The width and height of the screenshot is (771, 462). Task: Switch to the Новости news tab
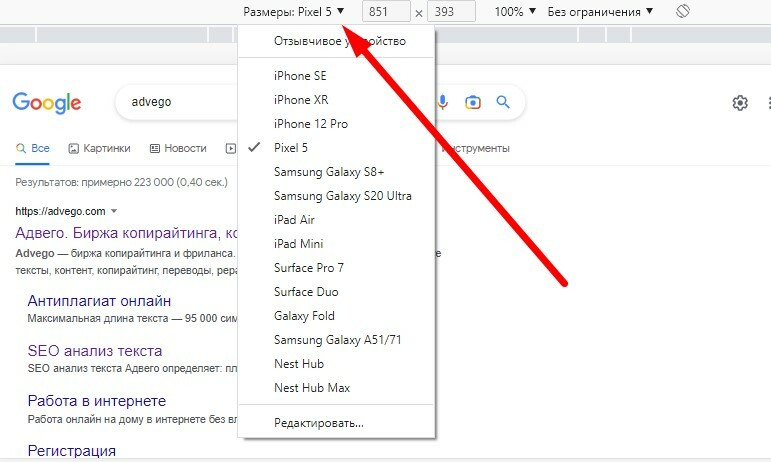tap(178, 148)
